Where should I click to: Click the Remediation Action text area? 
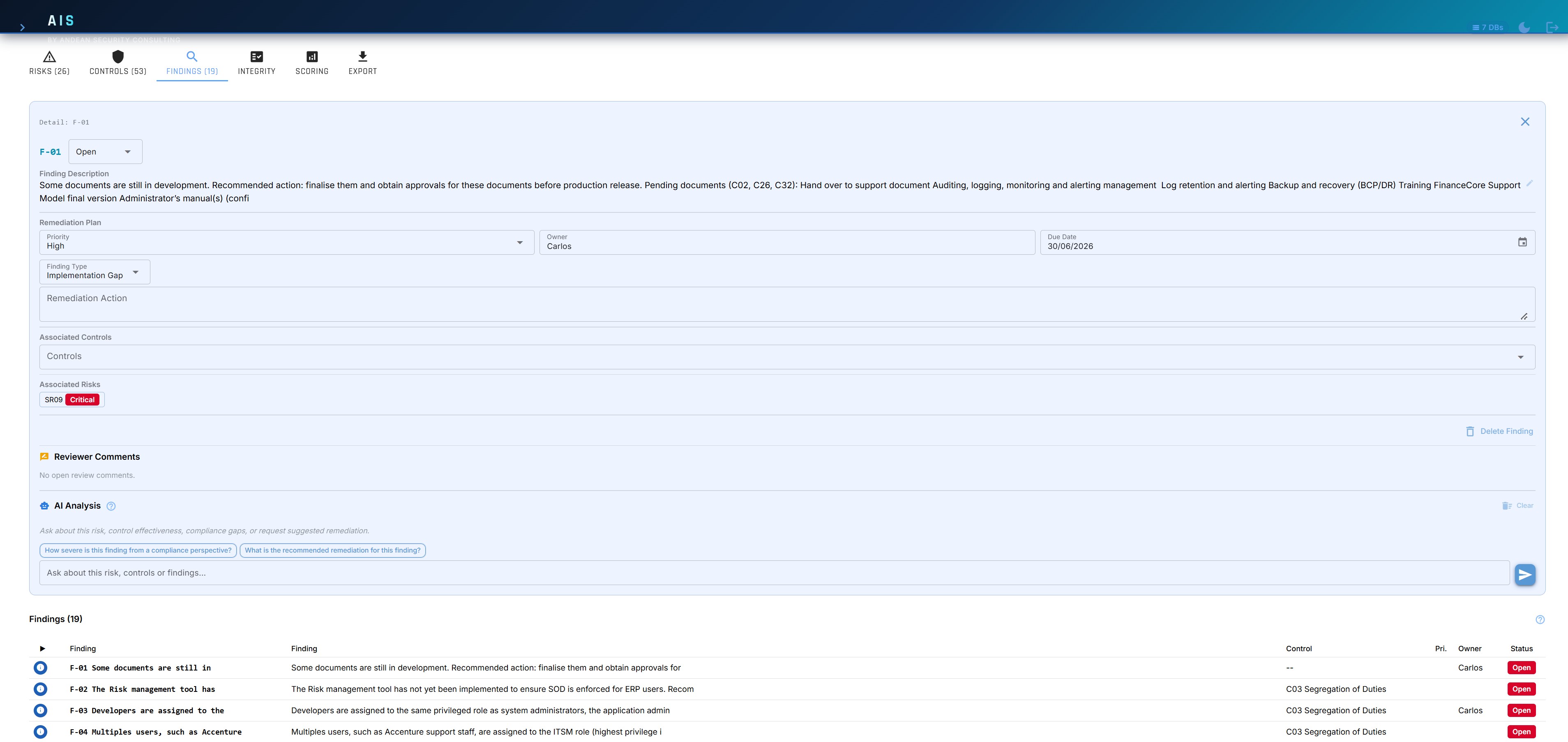787,304
